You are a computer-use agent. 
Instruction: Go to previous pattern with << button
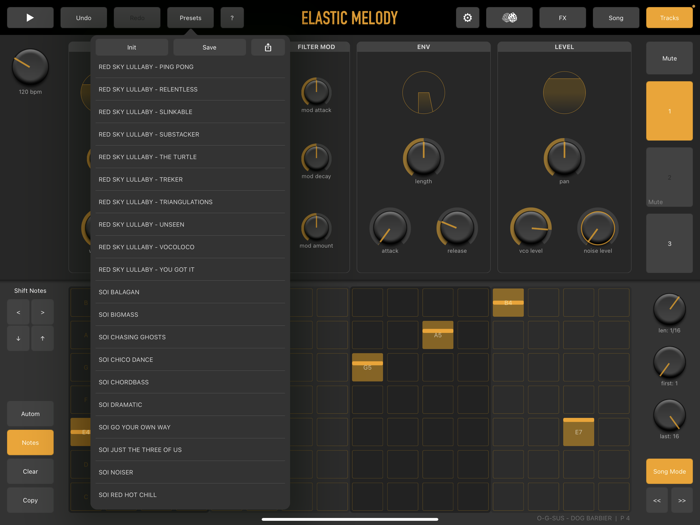click(x=657, y=500)
